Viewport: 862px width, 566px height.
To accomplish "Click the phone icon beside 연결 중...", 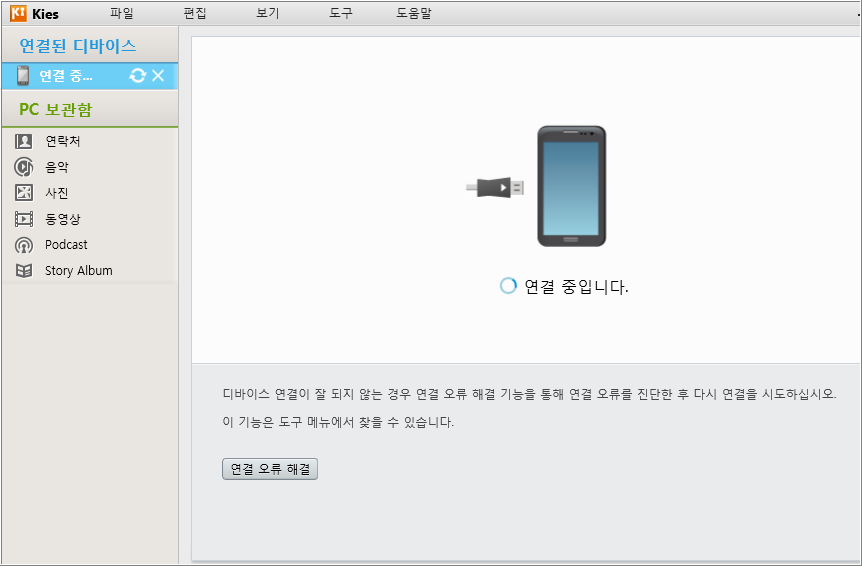I will click(23, 76).
